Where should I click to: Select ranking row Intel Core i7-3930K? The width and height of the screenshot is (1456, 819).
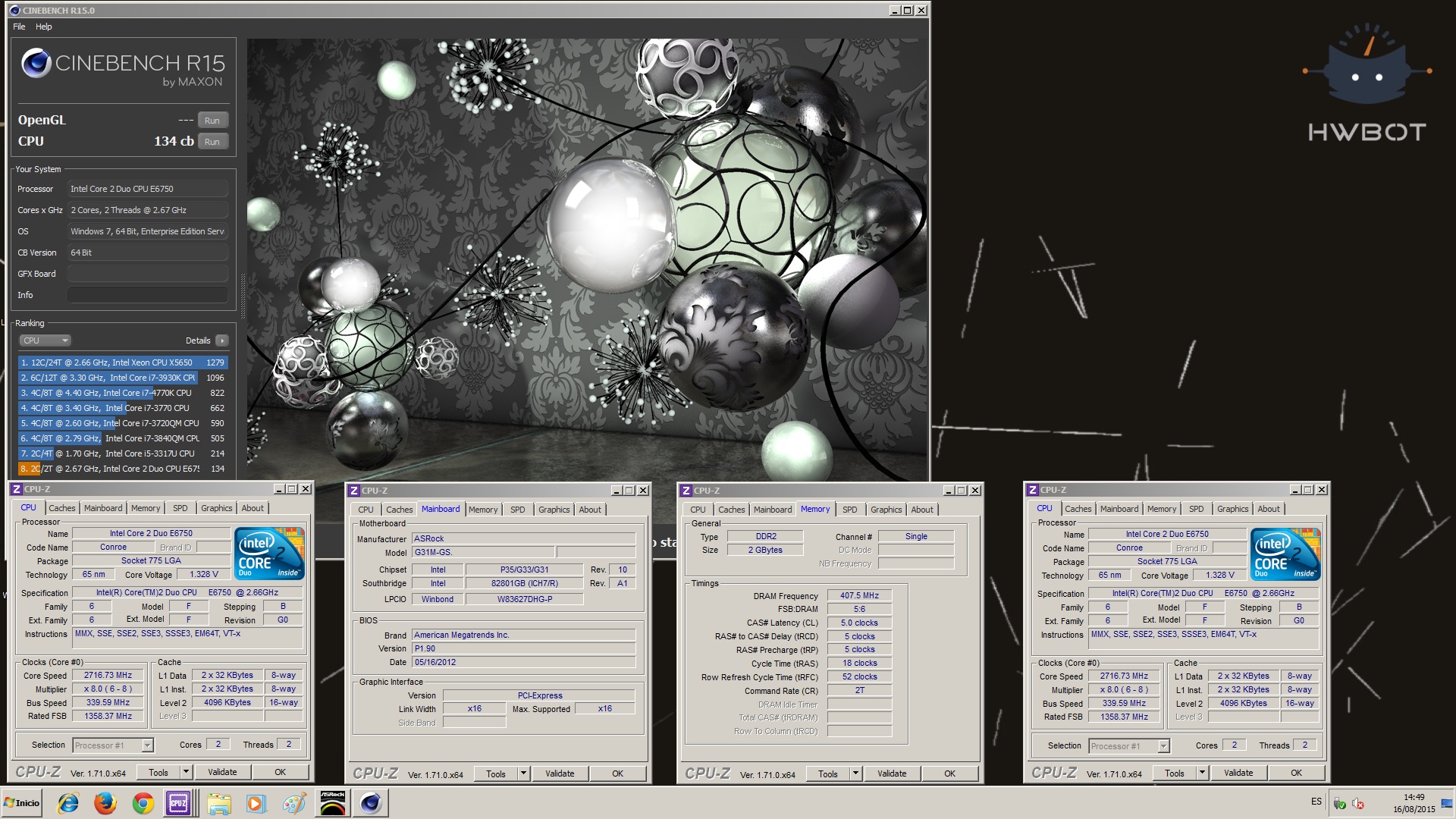tap(123, 378)
